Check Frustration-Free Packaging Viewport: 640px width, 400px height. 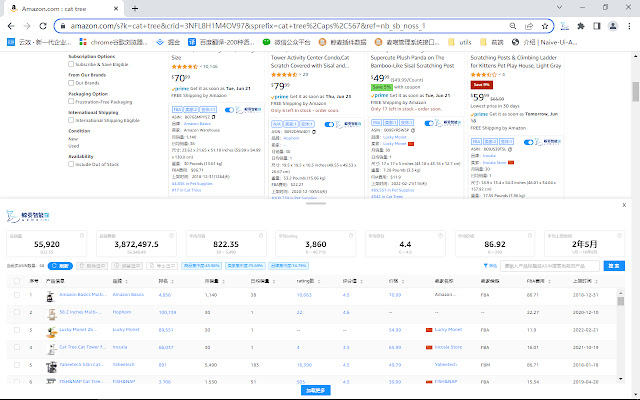point(71,102)
